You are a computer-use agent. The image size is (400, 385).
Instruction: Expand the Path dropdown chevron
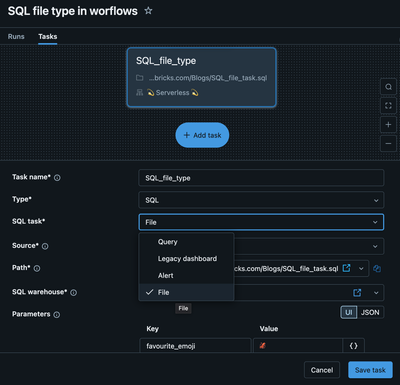(x=361, y=268)
